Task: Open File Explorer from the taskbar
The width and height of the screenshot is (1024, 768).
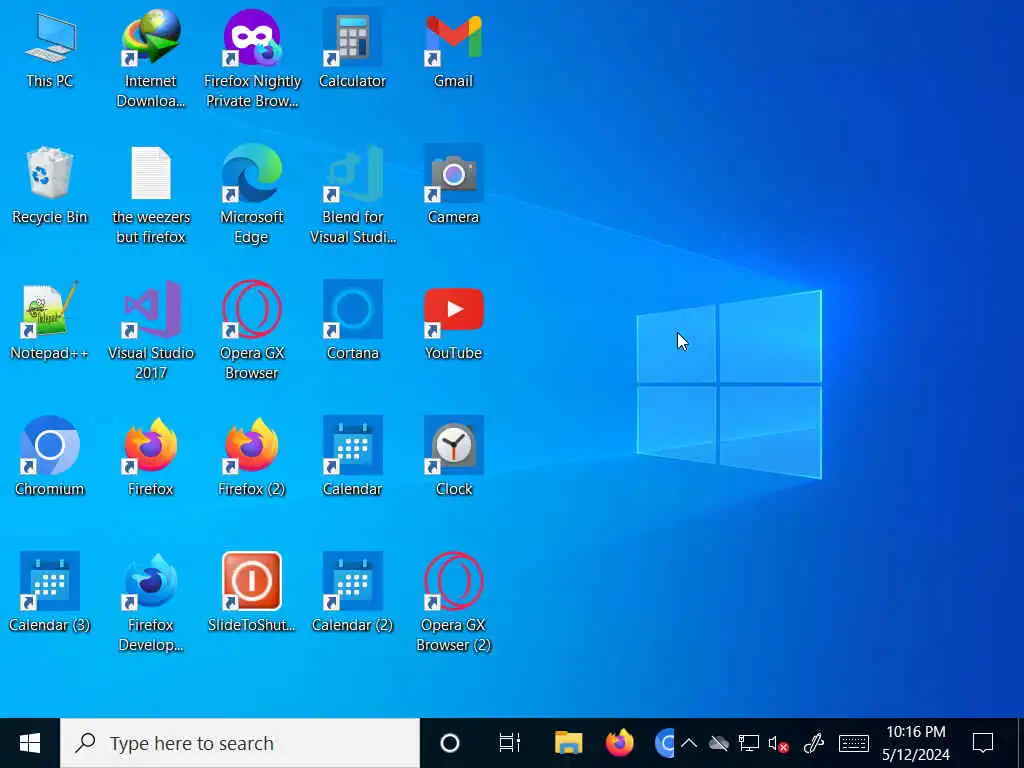Action: [x=569, y=743]
